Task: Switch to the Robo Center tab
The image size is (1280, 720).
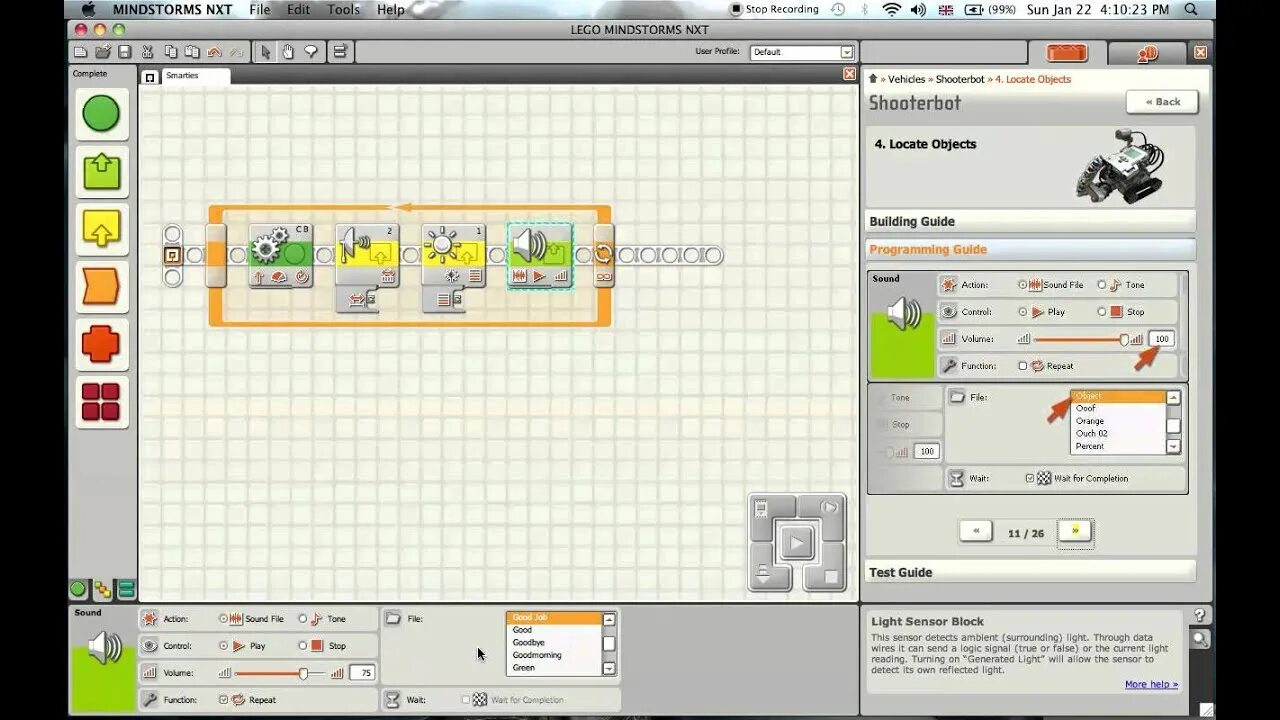Action: 1067,53
